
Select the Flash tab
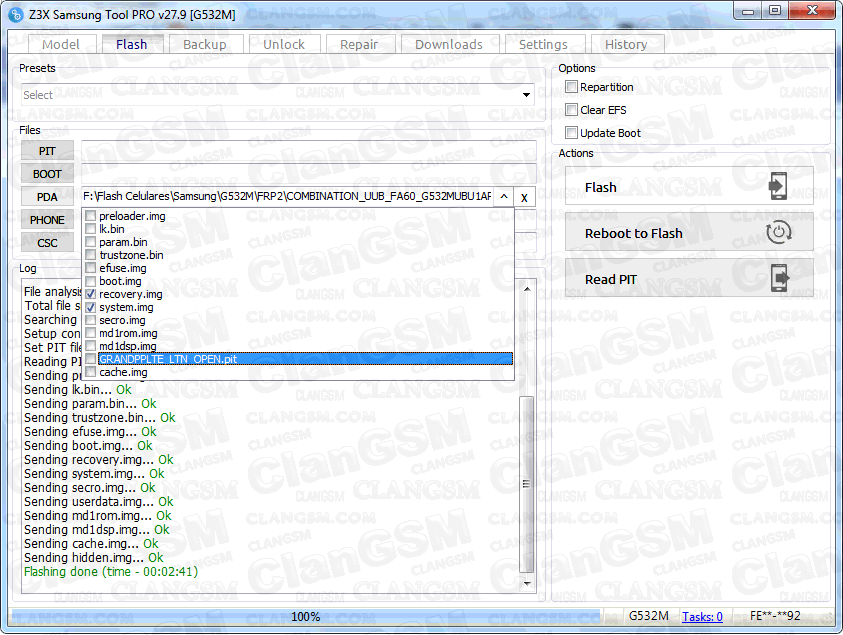[x=132, y=44]
